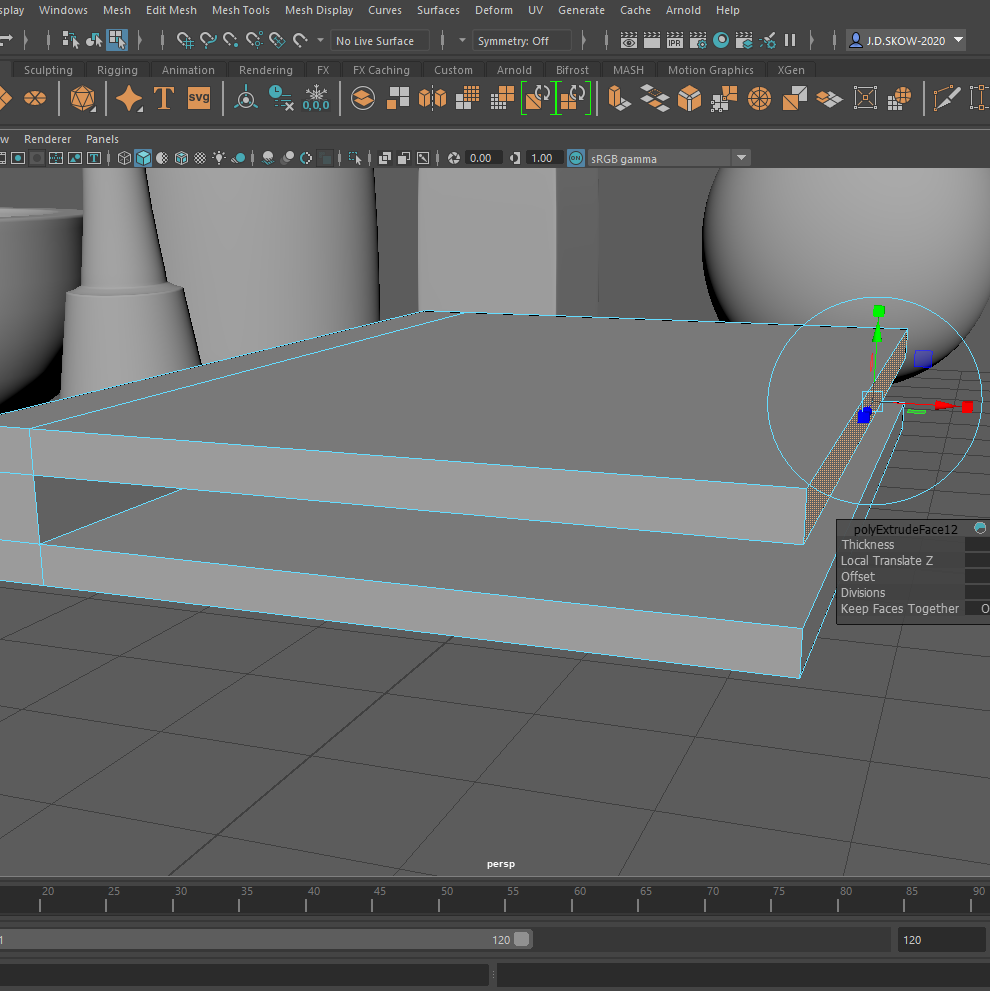Expand the J.D.SKOW-2020 account dropdown
This screenshot has width=990, height=991.
point(959,41)
